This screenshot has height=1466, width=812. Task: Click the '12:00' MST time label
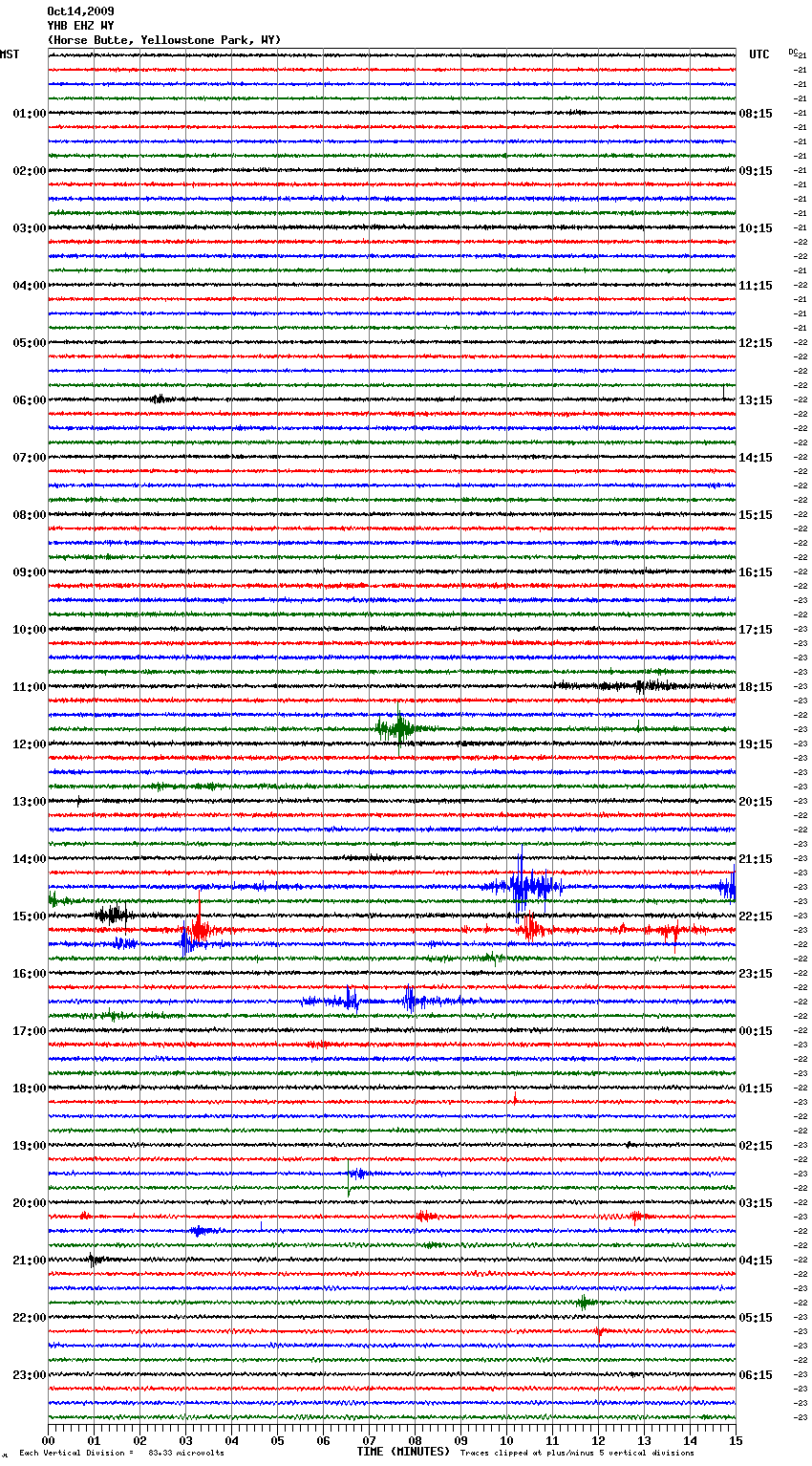click(30, 744)
